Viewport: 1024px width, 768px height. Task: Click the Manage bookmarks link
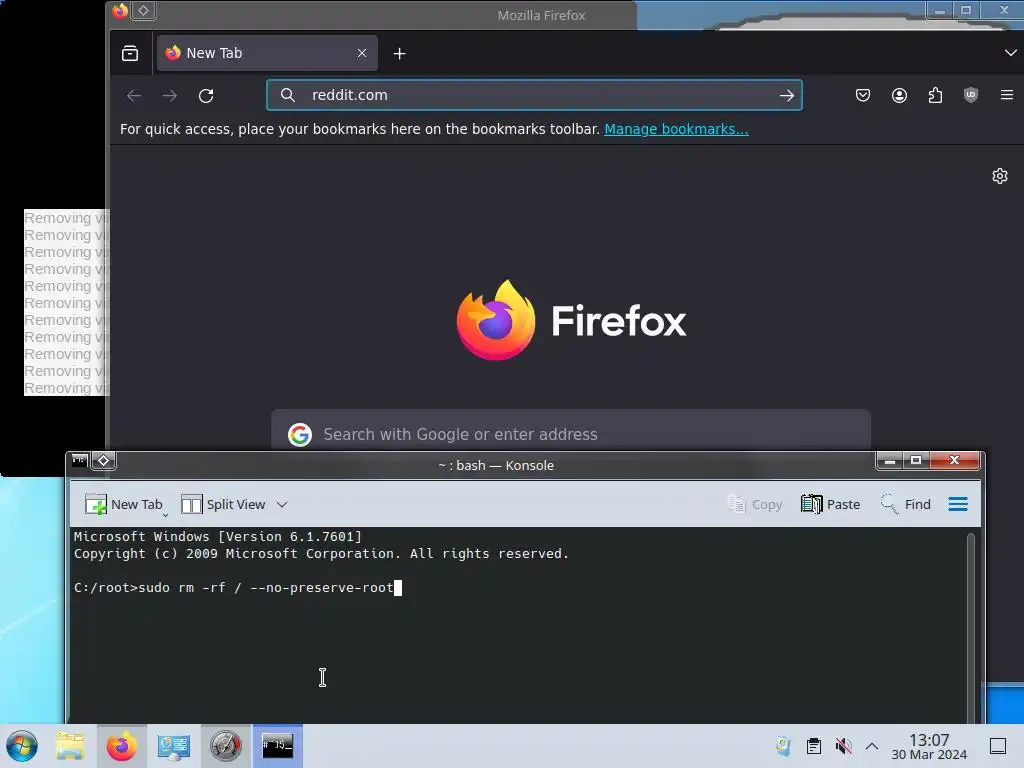676,129
